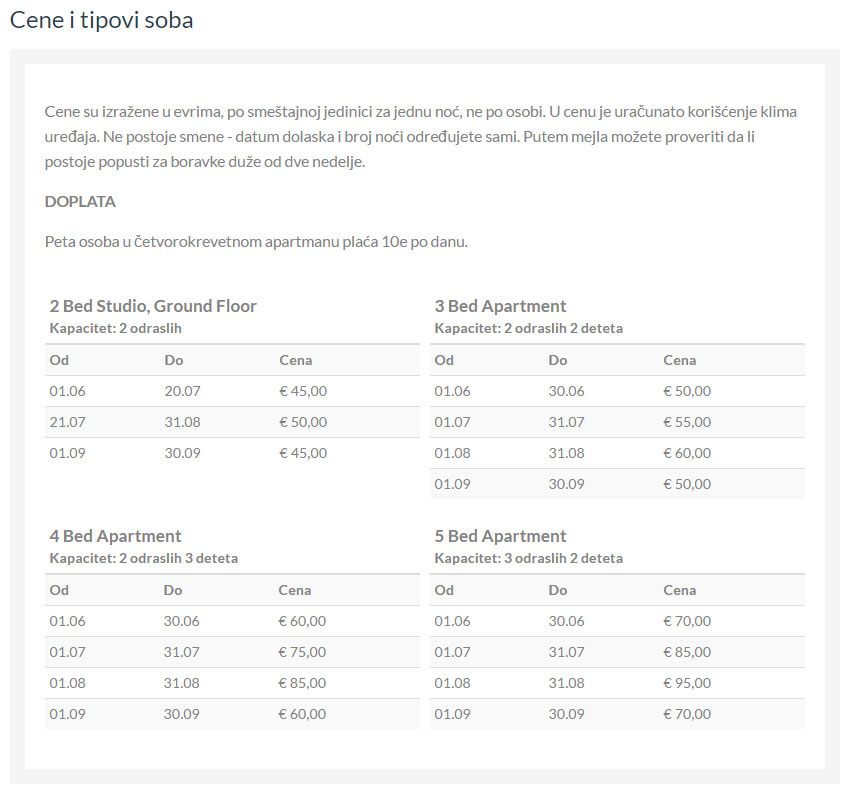This screenshot has height=798, width=852.
Task: Select the "3 Bed Apartment" table title
Action: click(x=500, y=306)
